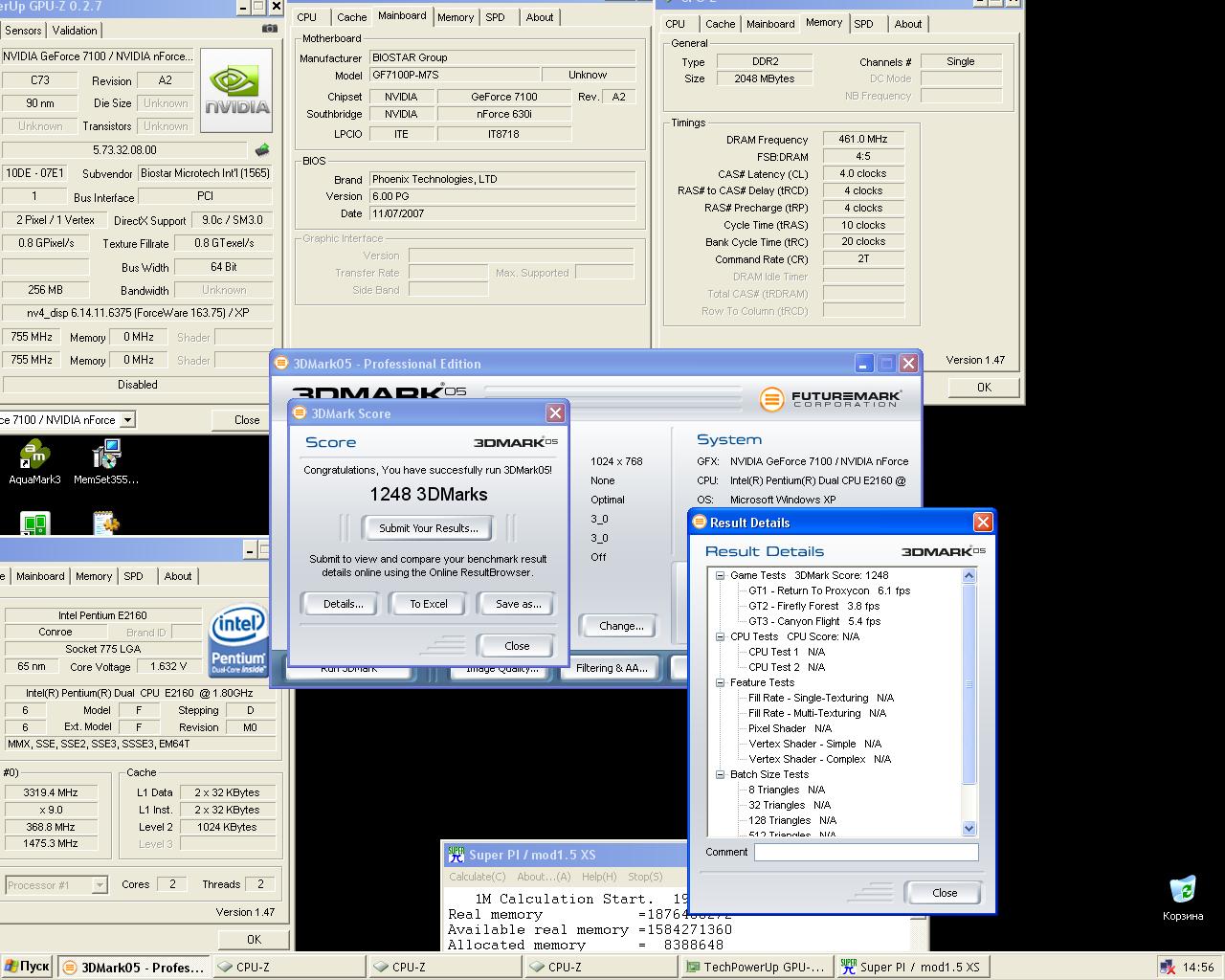Click the Futuremark Corporation logo
Viewport: 1225px width, 980px height.
pyautogui.click(x=831, y=398)
